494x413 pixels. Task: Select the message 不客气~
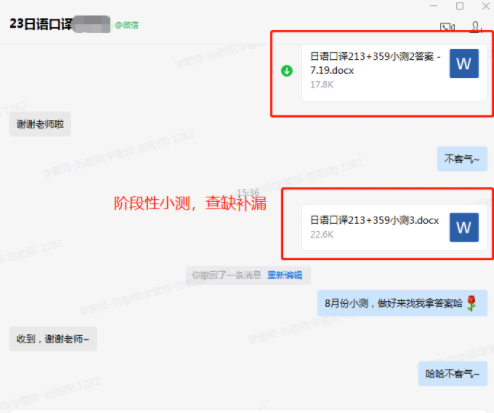[x=462, y=159]
